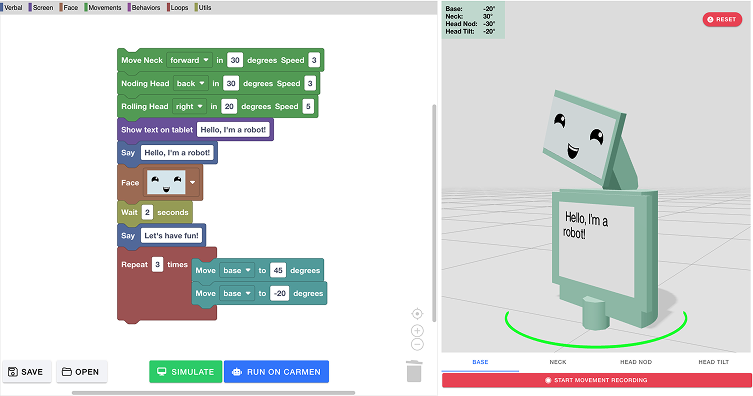The height and width of the screenshot is (396, 753).
Task: Click the center workspace crosshair icon
Action: point(417,314)
